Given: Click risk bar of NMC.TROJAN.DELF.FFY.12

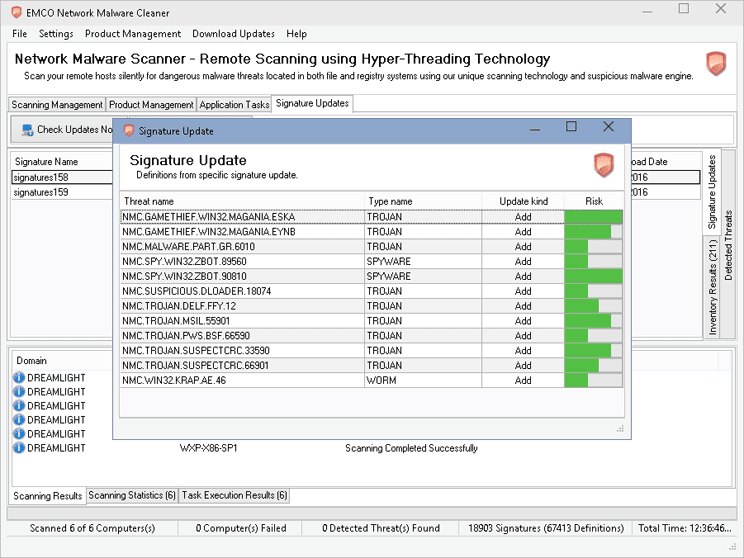Looking at the screenshot, I should (x=594, y=306).
